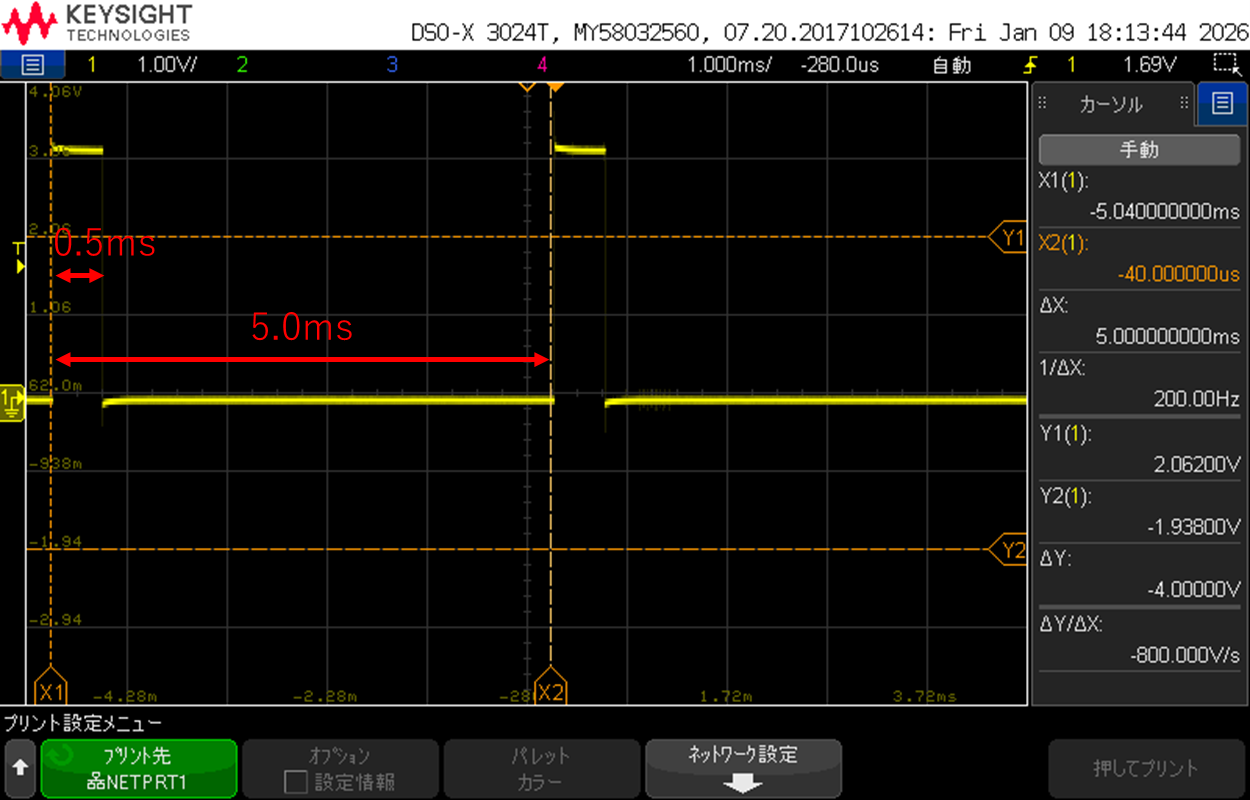Click the trigger rising edge icon
Image resolution: width=1250 pixels, height=800 pixels.
(x=1031, y=65)
